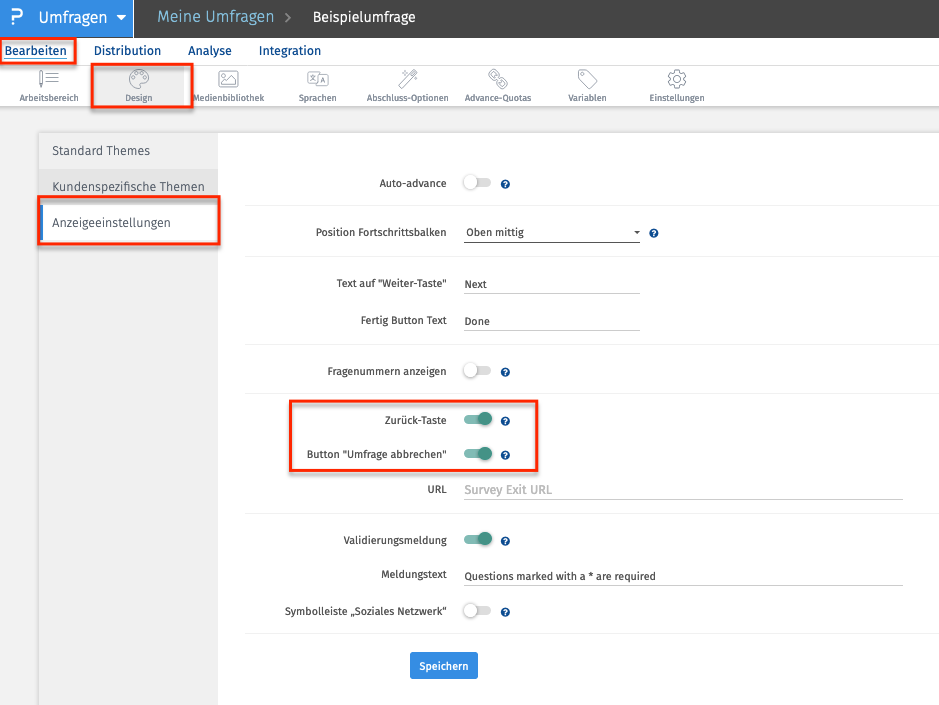
Task: Open the Arbeitsbereich workspace icon
Action: (x=48, y=85)
